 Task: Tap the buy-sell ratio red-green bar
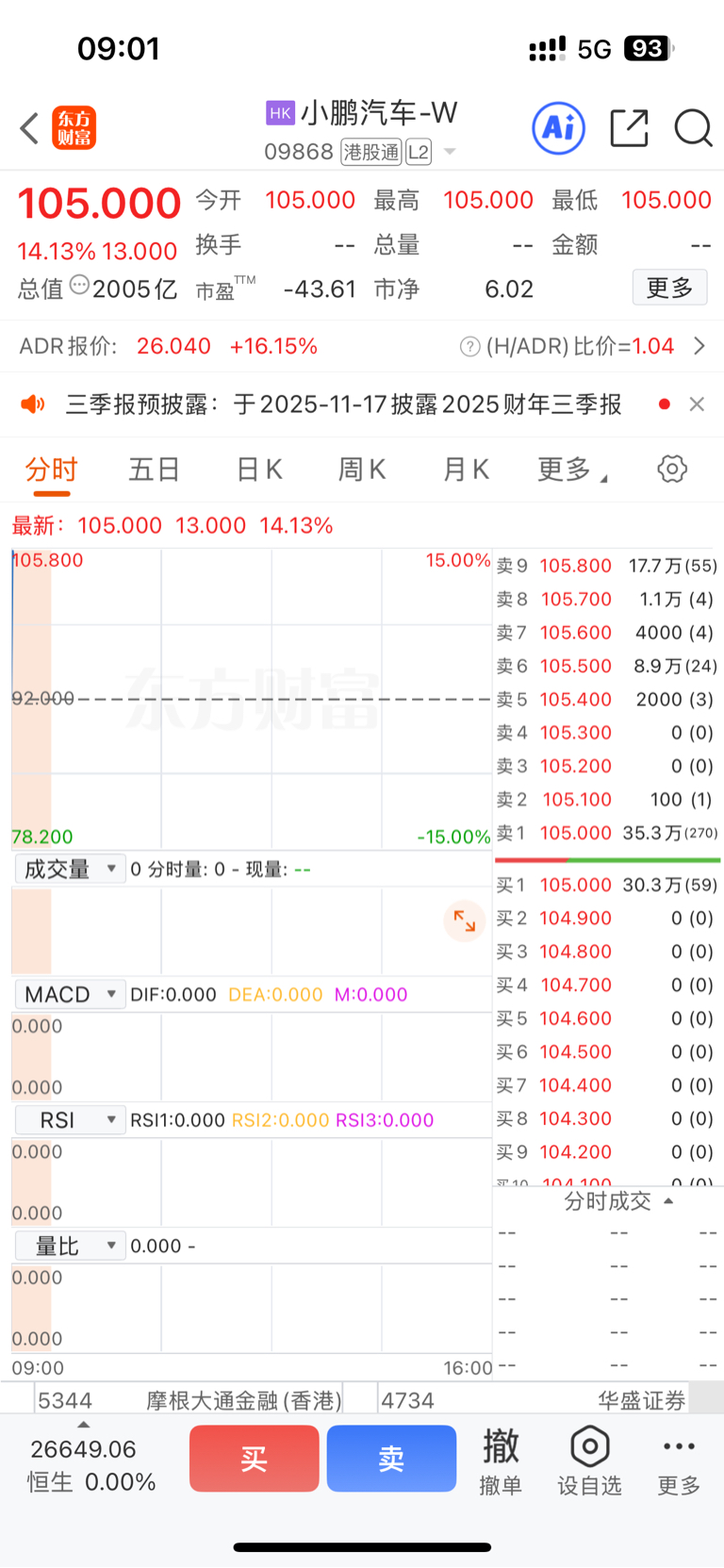click(x=607, y=860)
